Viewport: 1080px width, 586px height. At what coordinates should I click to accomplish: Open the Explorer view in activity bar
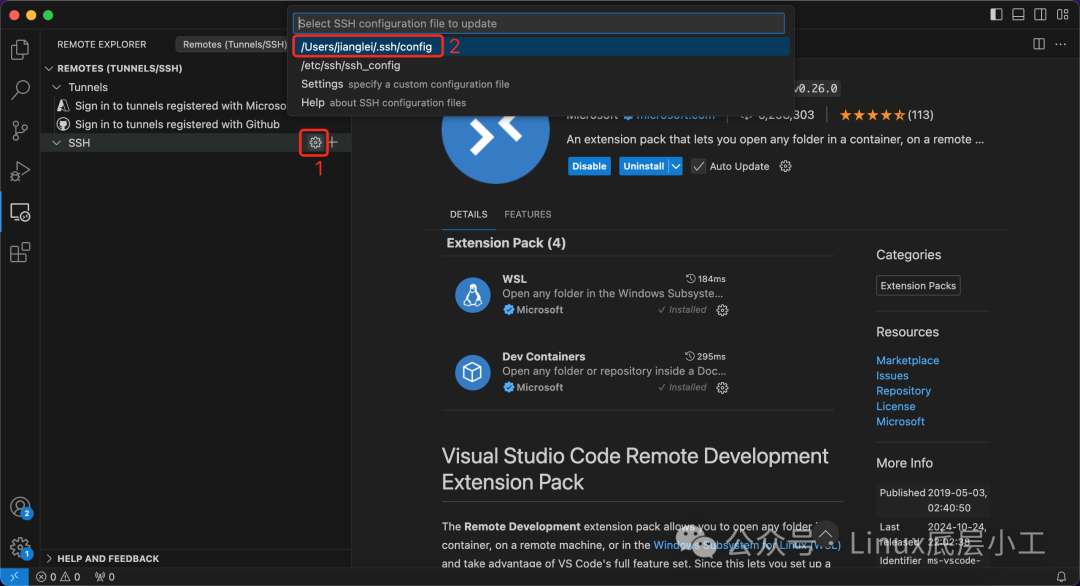[20, 50]
